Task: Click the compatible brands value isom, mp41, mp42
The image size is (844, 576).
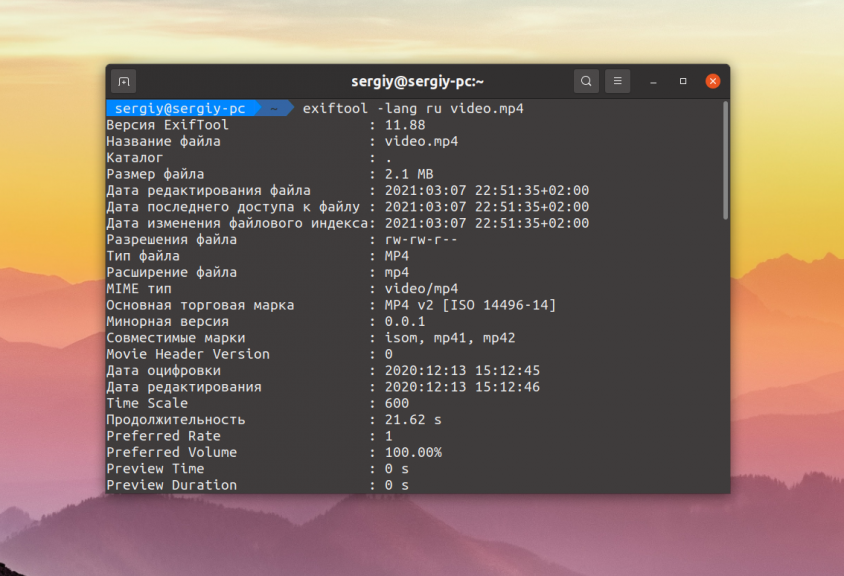Action: click(450, 338)
